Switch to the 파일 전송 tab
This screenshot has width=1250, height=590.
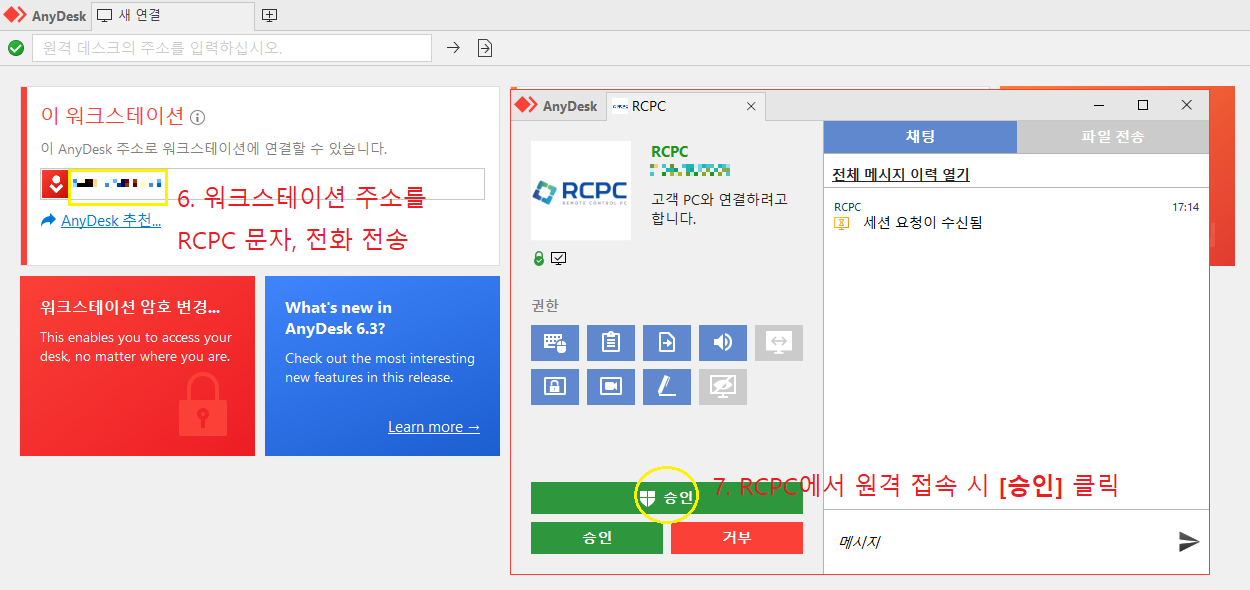coord(1113,137)
